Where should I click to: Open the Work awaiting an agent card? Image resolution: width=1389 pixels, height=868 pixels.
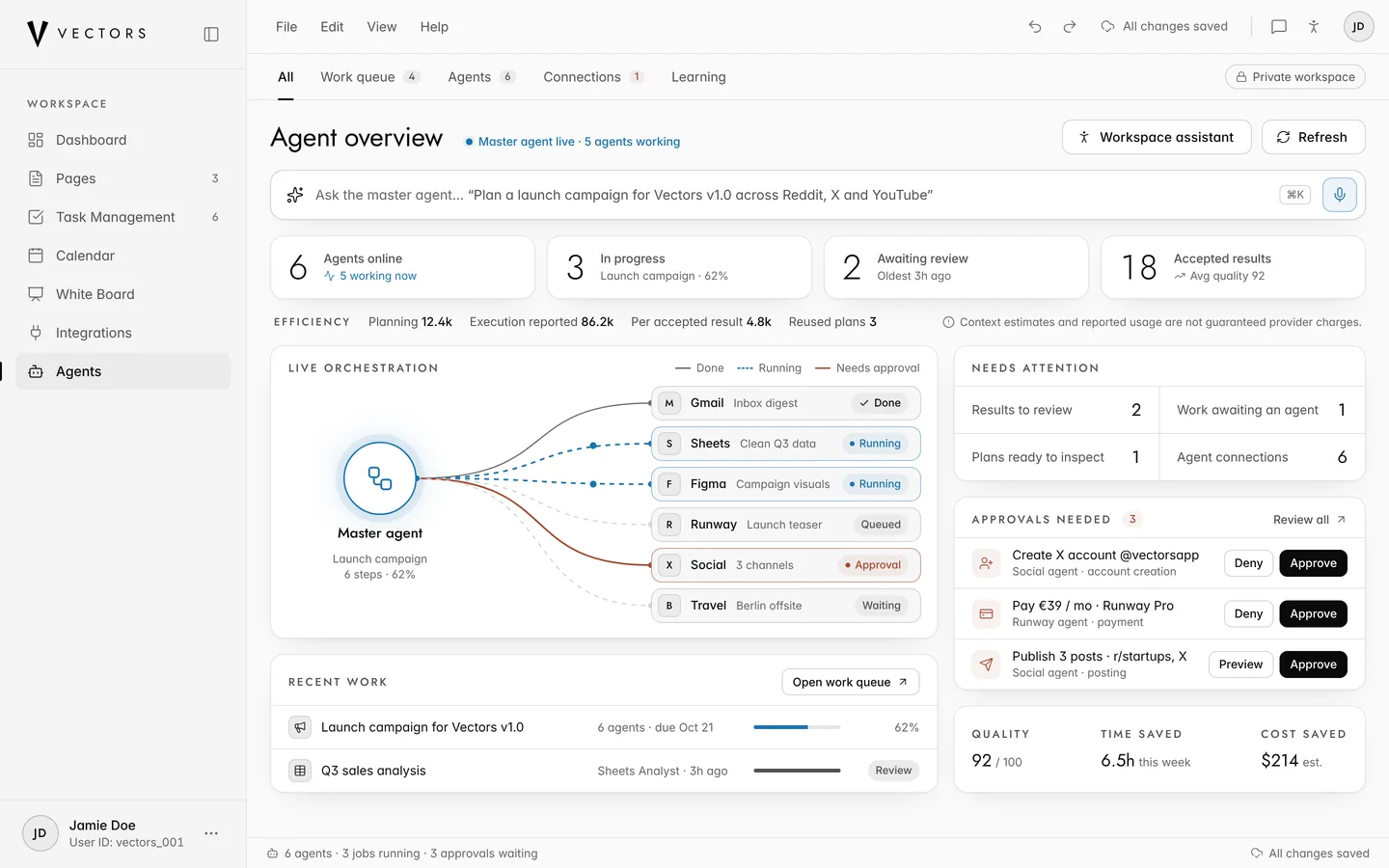click(1262, 410)
